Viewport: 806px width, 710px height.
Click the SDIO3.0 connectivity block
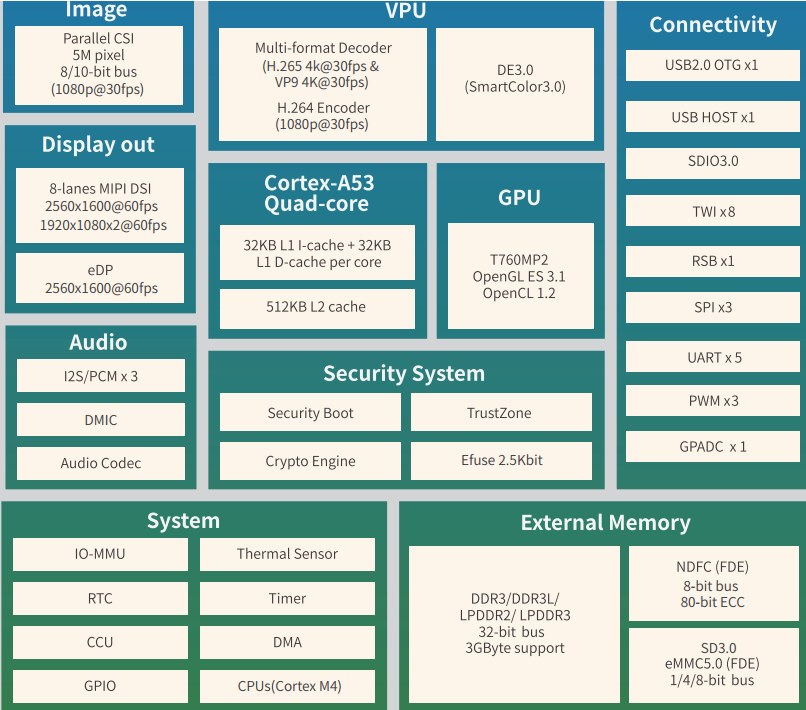pyautogui.click(x=712, y=161)
